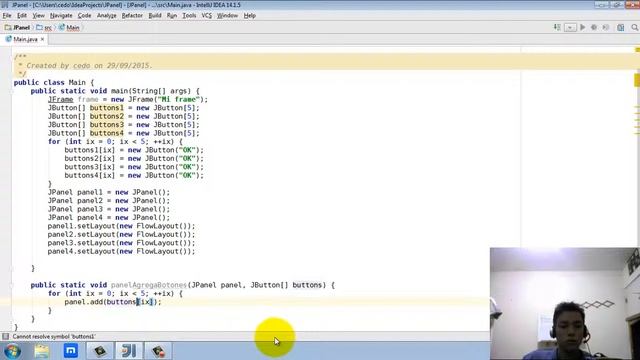Open the Project Structure icon
Viewport: 640px width, 360px height.
[x=621, y=27]
